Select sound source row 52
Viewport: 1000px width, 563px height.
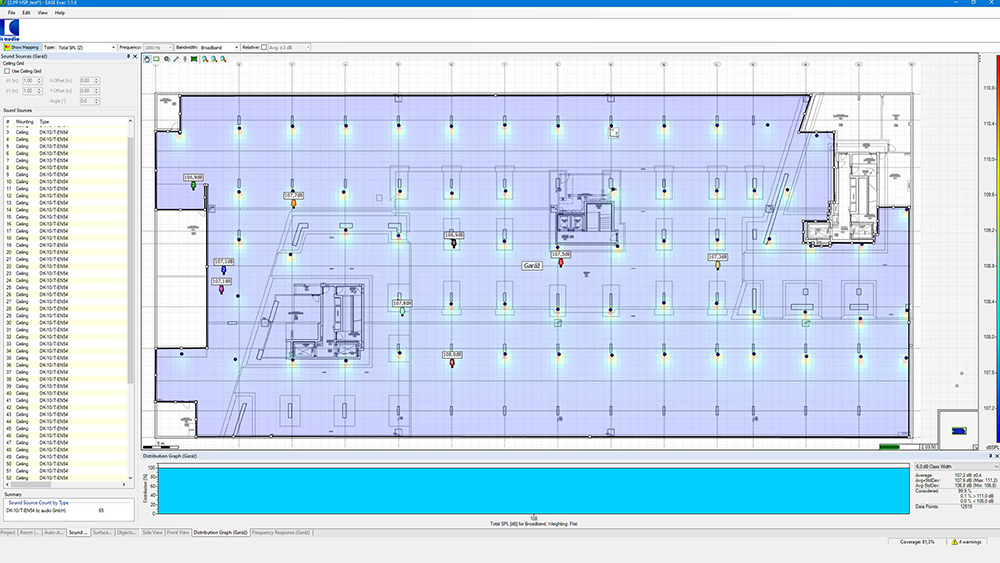(x=64, y=478)
